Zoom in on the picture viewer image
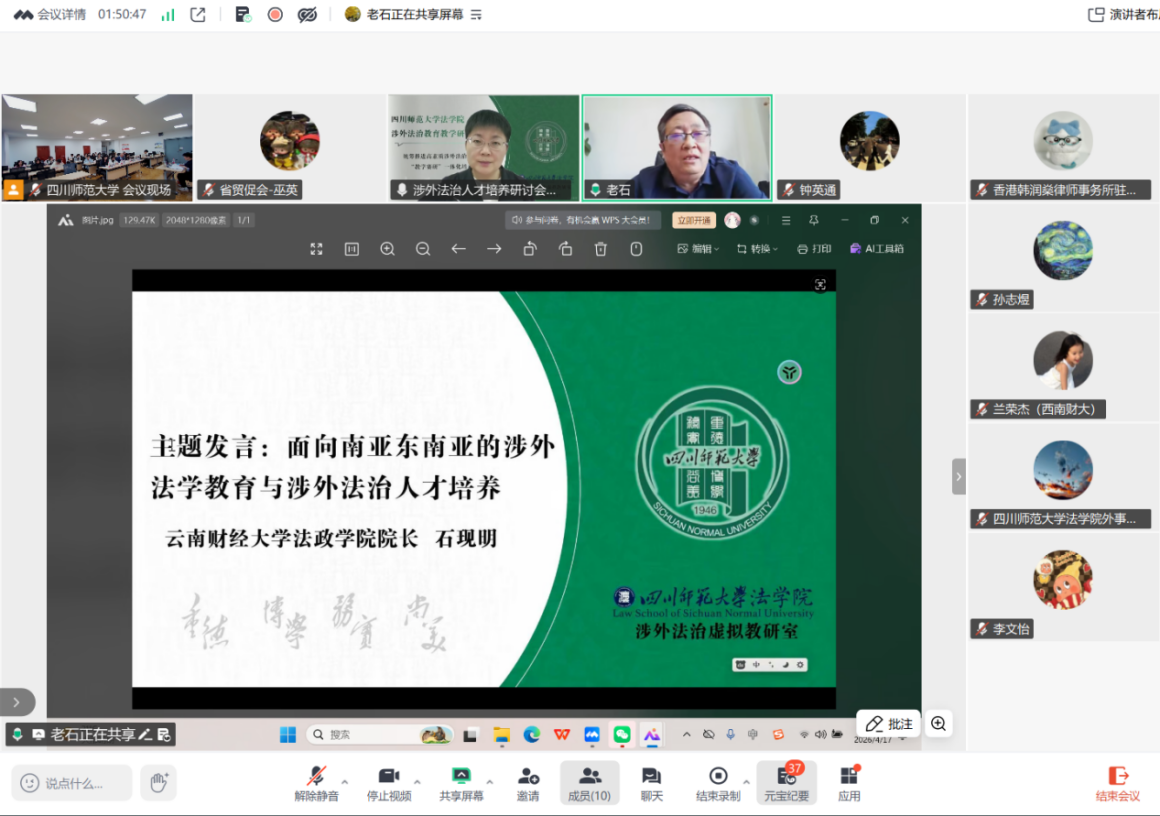1160x816 pixels. (387, 249)
